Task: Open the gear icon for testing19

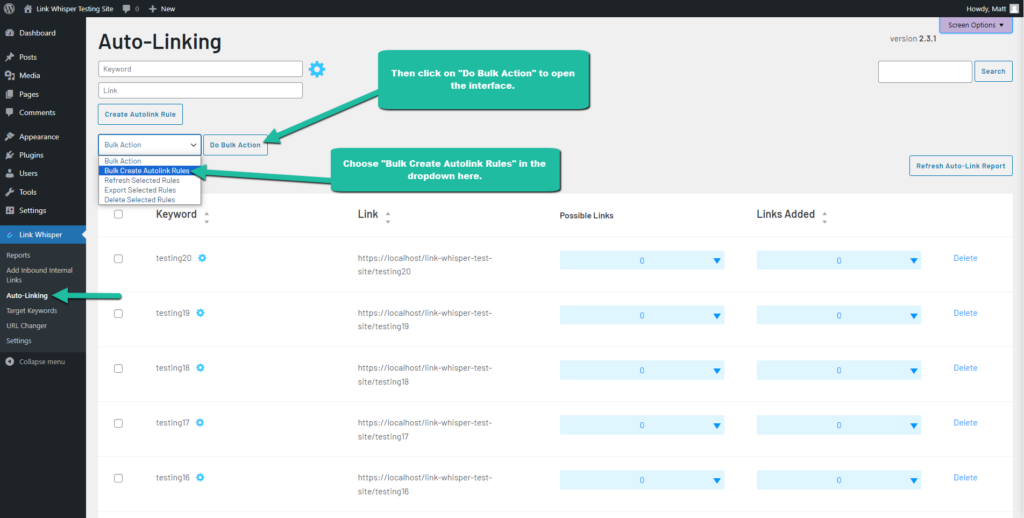Action: (x=200, y=313)
